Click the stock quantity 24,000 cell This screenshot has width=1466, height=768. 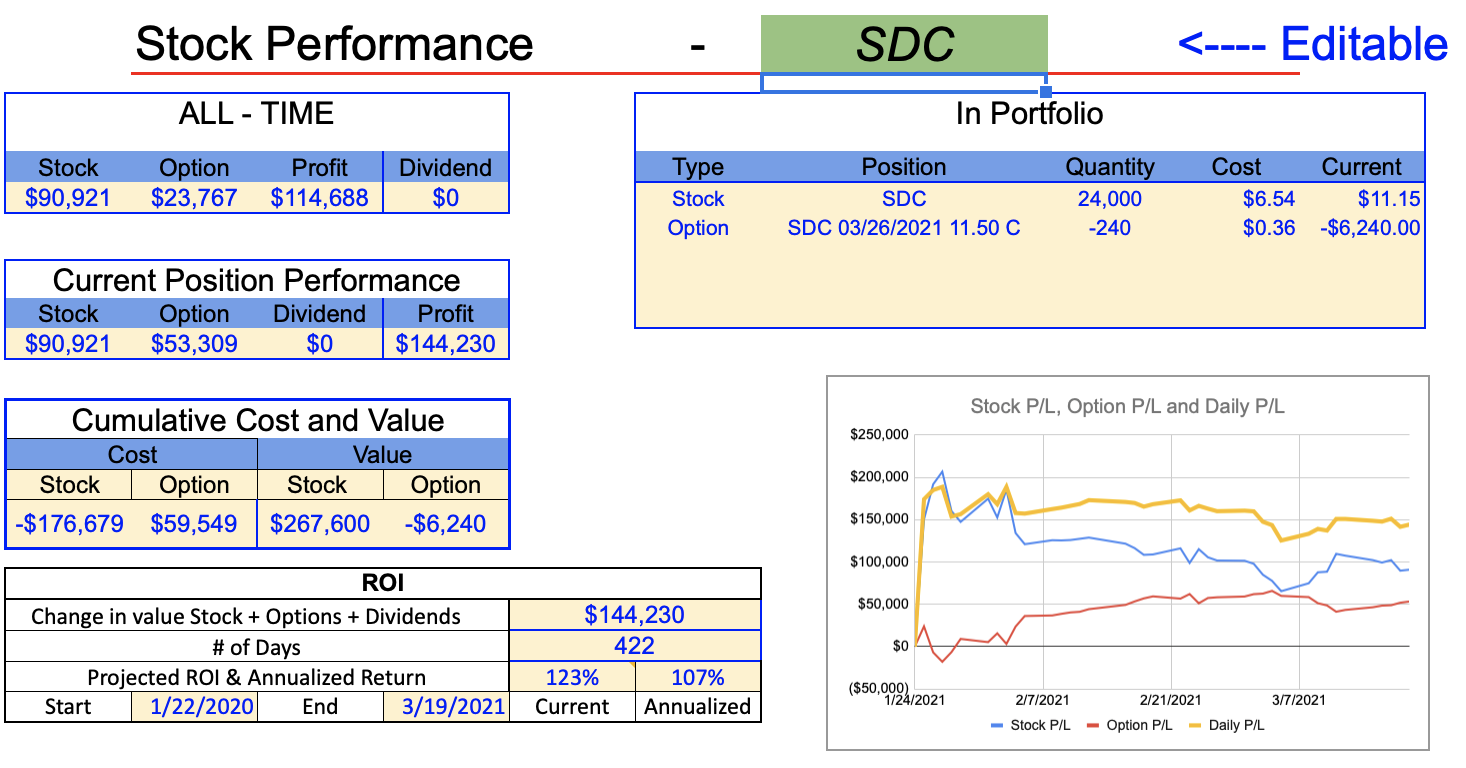click(x=1109, y=199)
